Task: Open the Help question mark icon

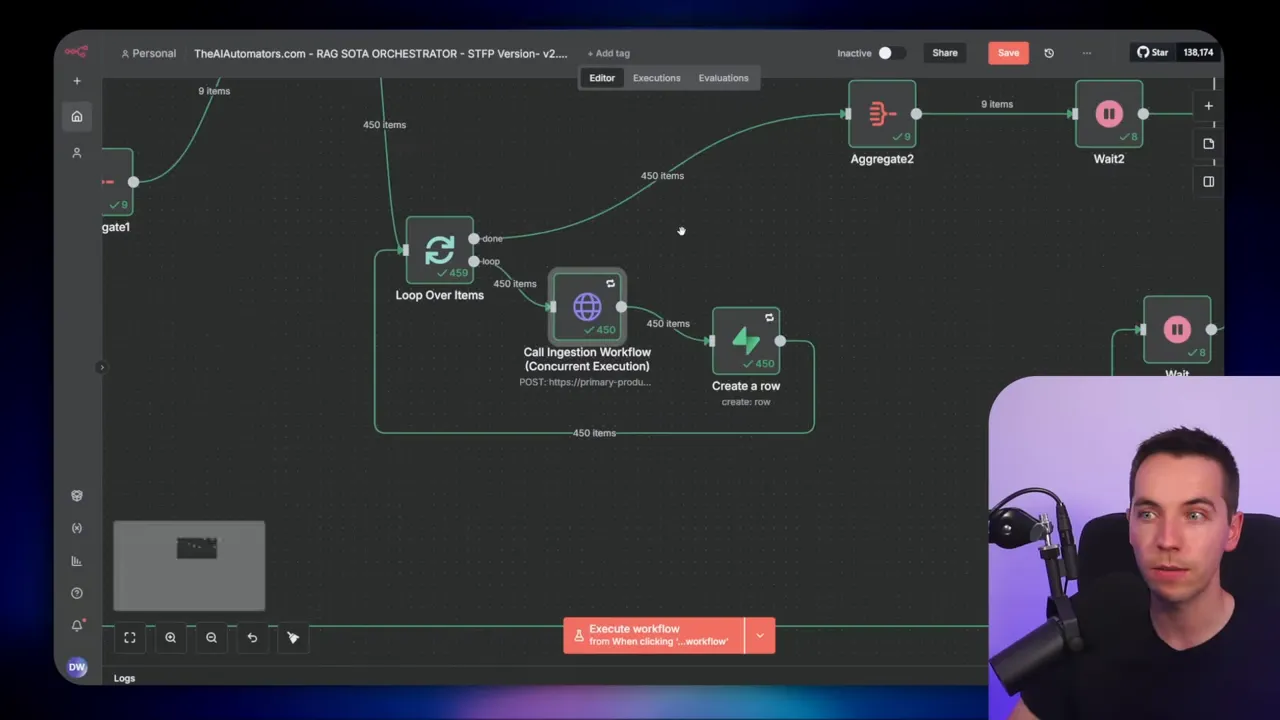Action: (77, 593)
